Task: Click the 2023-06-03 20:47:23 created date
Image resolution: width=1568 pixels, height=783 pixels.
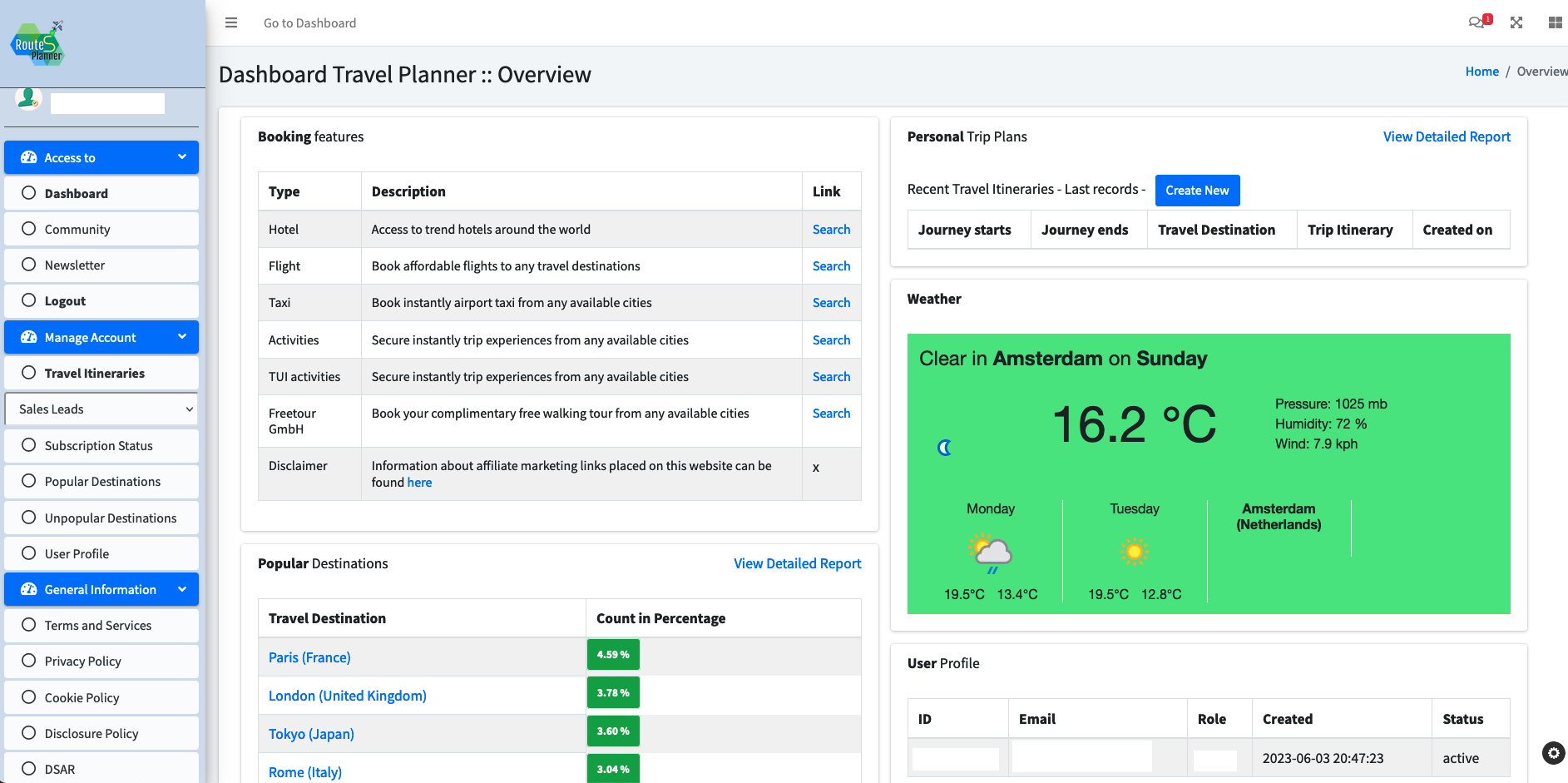Action: [1323, 758]
